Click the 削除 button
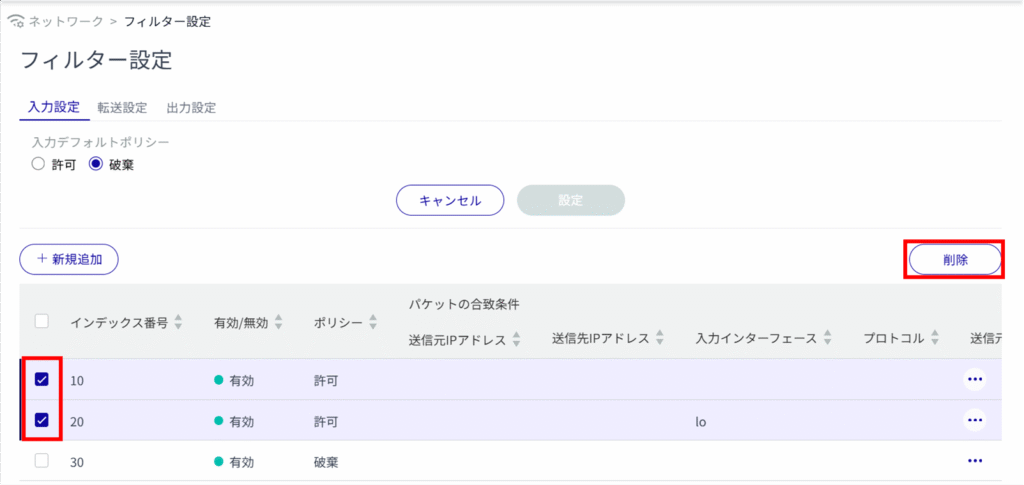 [954, 259]
